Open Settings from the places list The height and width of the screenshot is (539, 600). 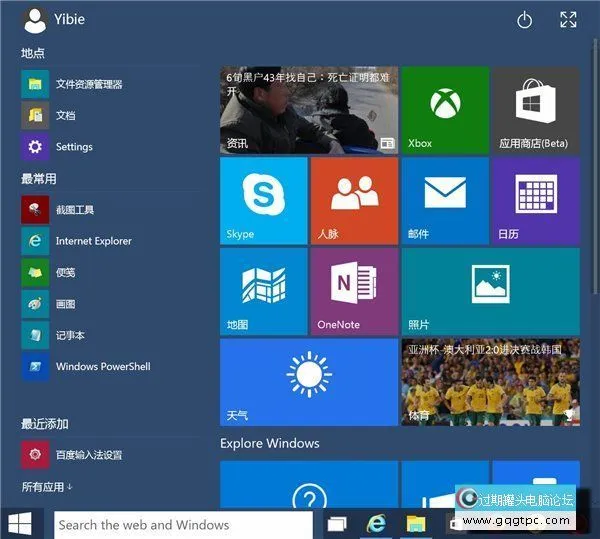pyautogui.click(x=73, y=147)
